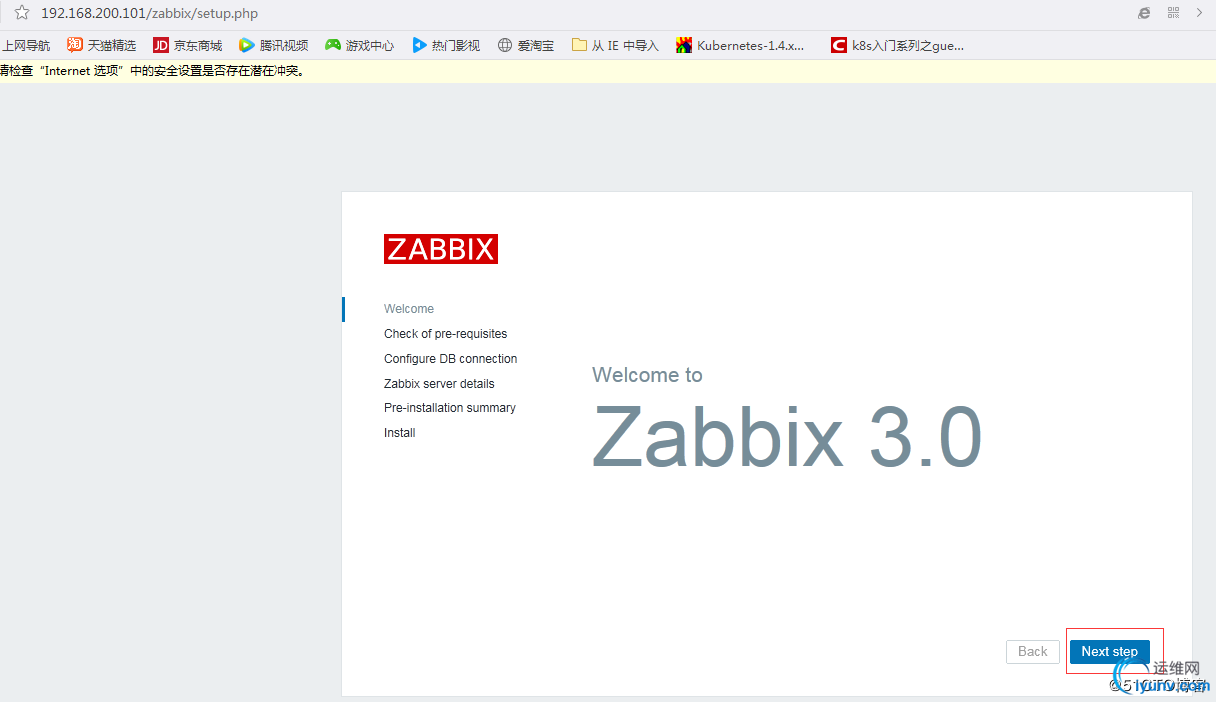Viewport: 1216px width, 702px height.
Task: Open the 天猫精选 bookmark icon
Action: click(x=75, y=45)
